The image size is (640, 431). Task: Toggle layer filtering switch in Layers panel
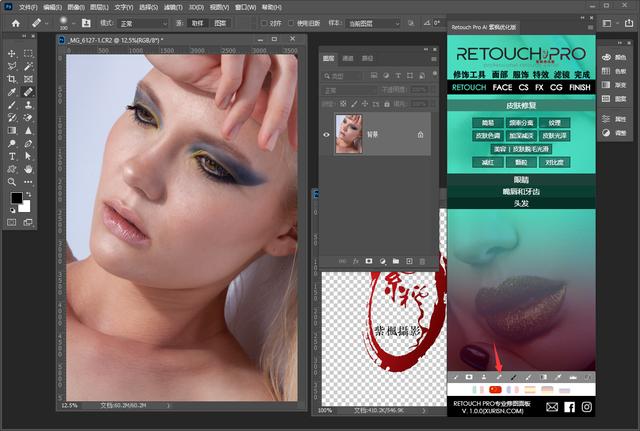coord(435,74)
